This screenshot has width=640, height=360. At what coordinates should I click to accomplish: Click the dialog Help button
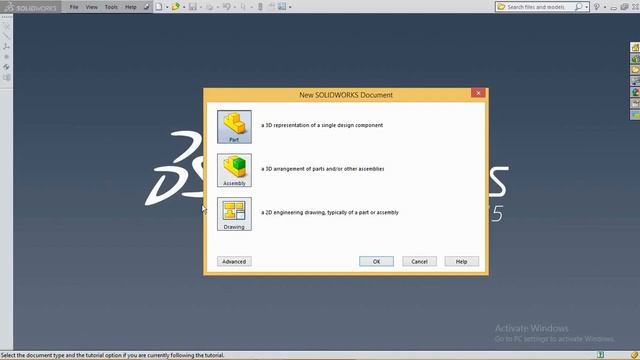click(x=462, y=261)
